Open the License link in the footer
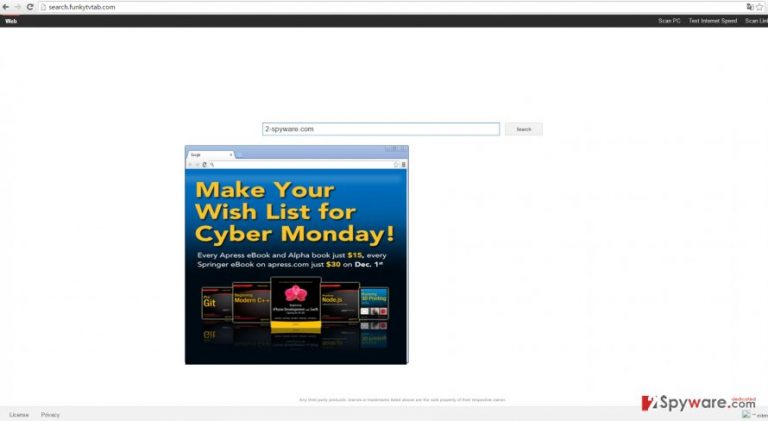Viewport: 768px width, 421px height. pyautogui.click(x=19, y=415)
